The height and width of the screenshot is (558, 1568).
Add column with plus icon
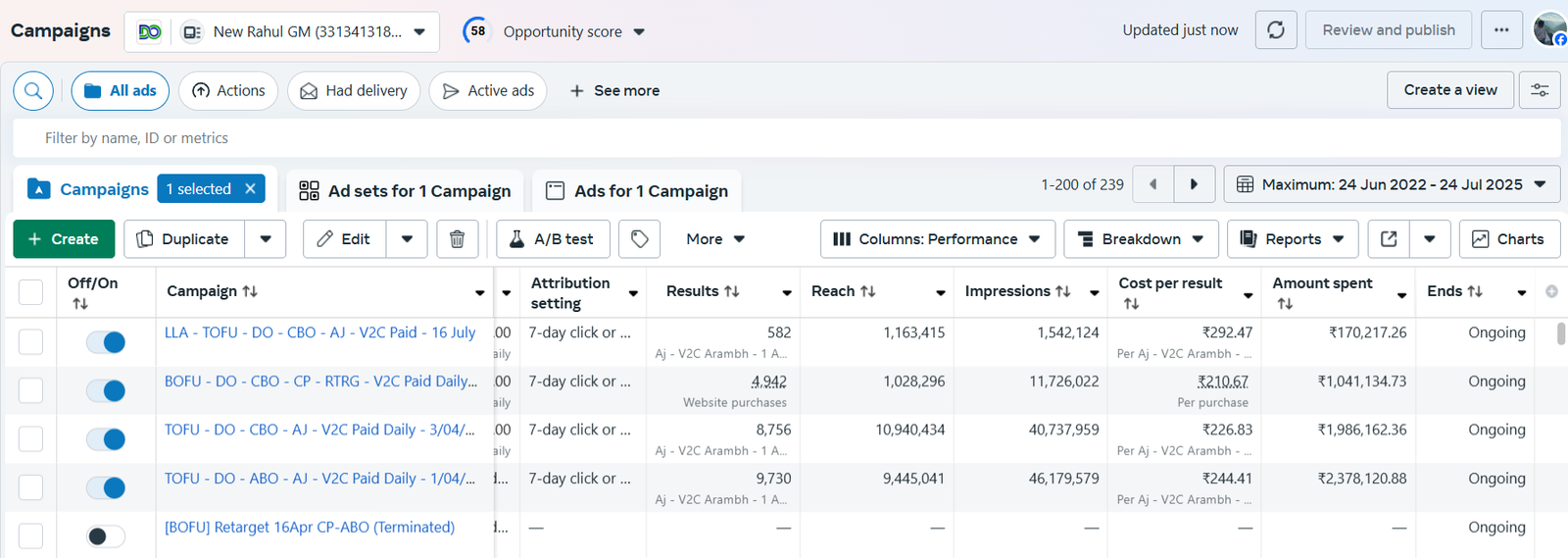pos(1551,291)
